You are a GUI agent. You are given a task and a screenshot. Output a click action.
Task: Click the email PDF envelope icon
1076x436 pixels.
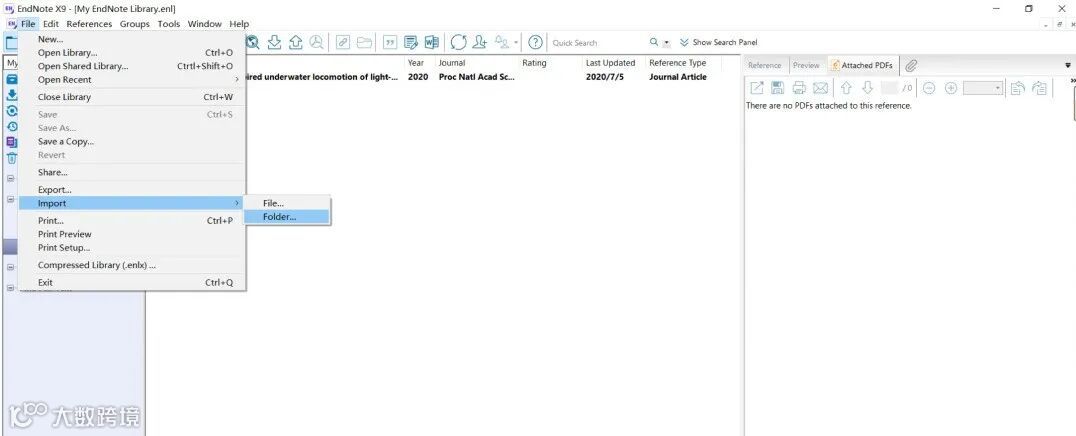click(x=820, y=88)
